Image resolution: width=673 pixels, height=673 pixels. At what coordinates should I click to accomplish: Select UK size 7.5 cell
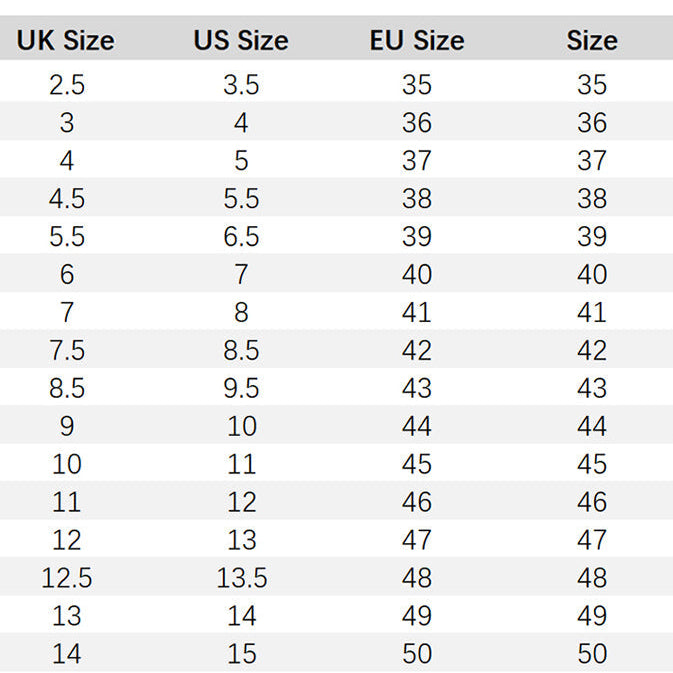[x=67, y=350]
